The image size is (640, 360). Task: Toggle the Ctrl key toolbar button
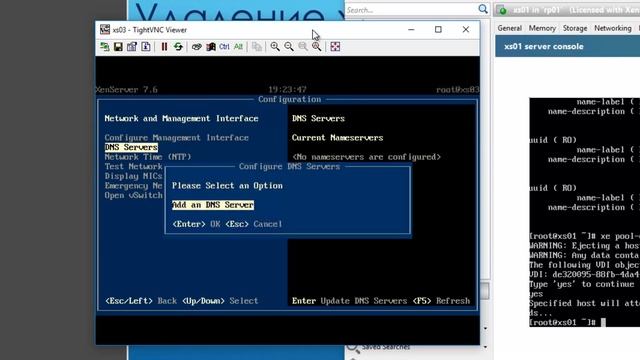pyautogui.click(x=224, y=47)
